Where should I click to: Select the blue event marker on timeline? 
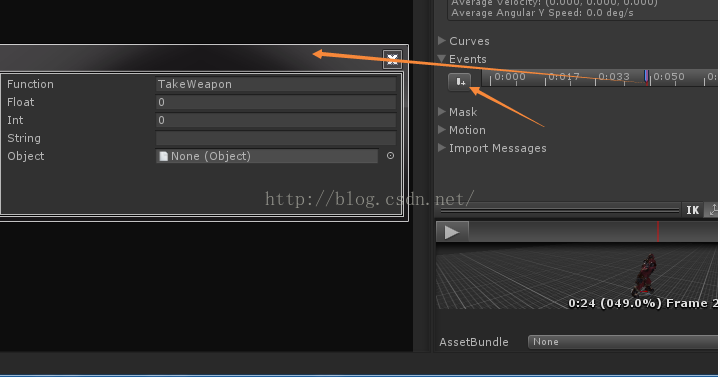[x=647, y=77]
